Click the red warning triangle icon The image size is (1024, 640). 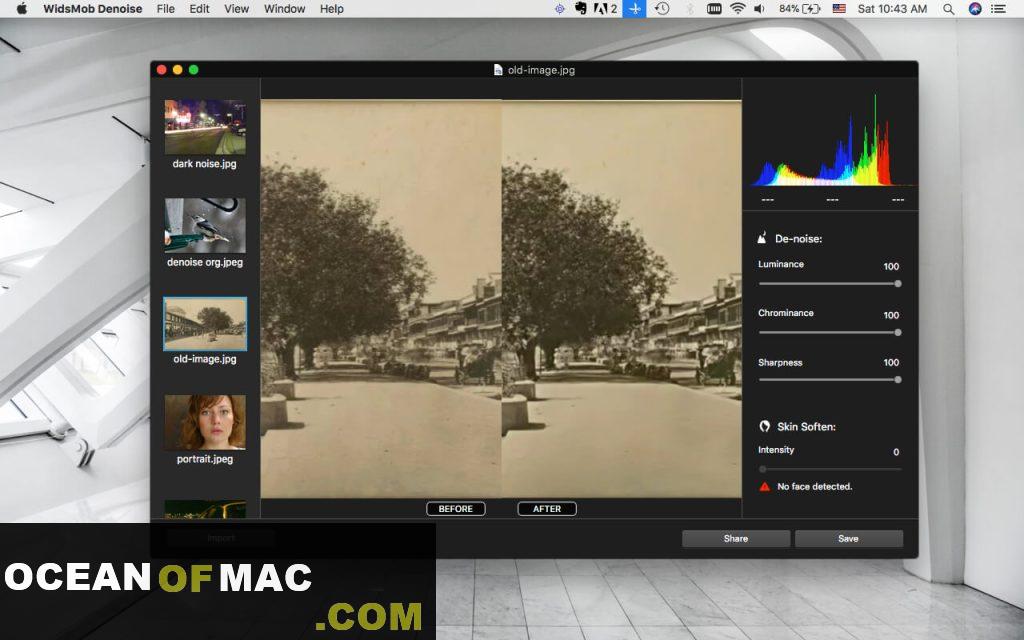coord(765,486)
